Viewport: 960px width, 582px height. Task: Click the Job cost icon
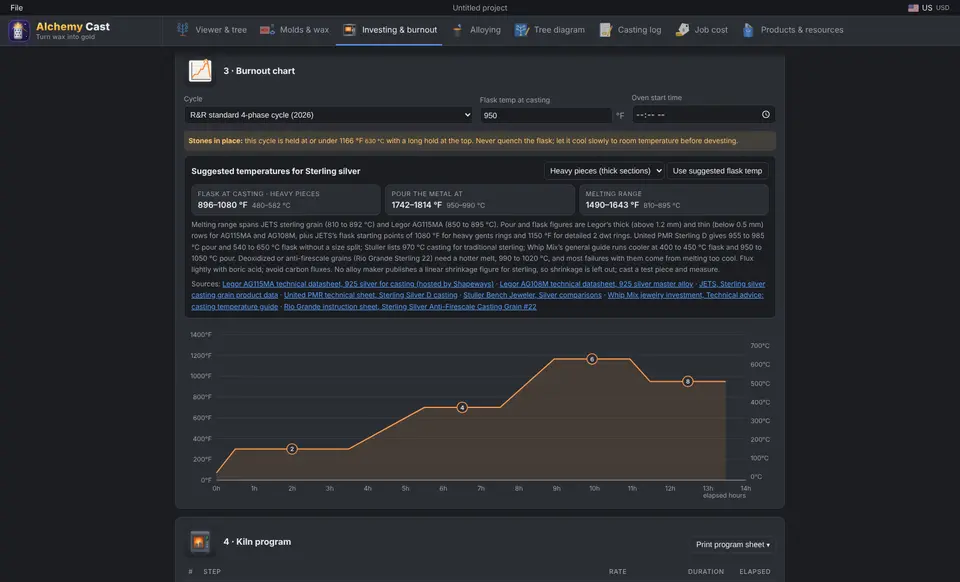682,29
